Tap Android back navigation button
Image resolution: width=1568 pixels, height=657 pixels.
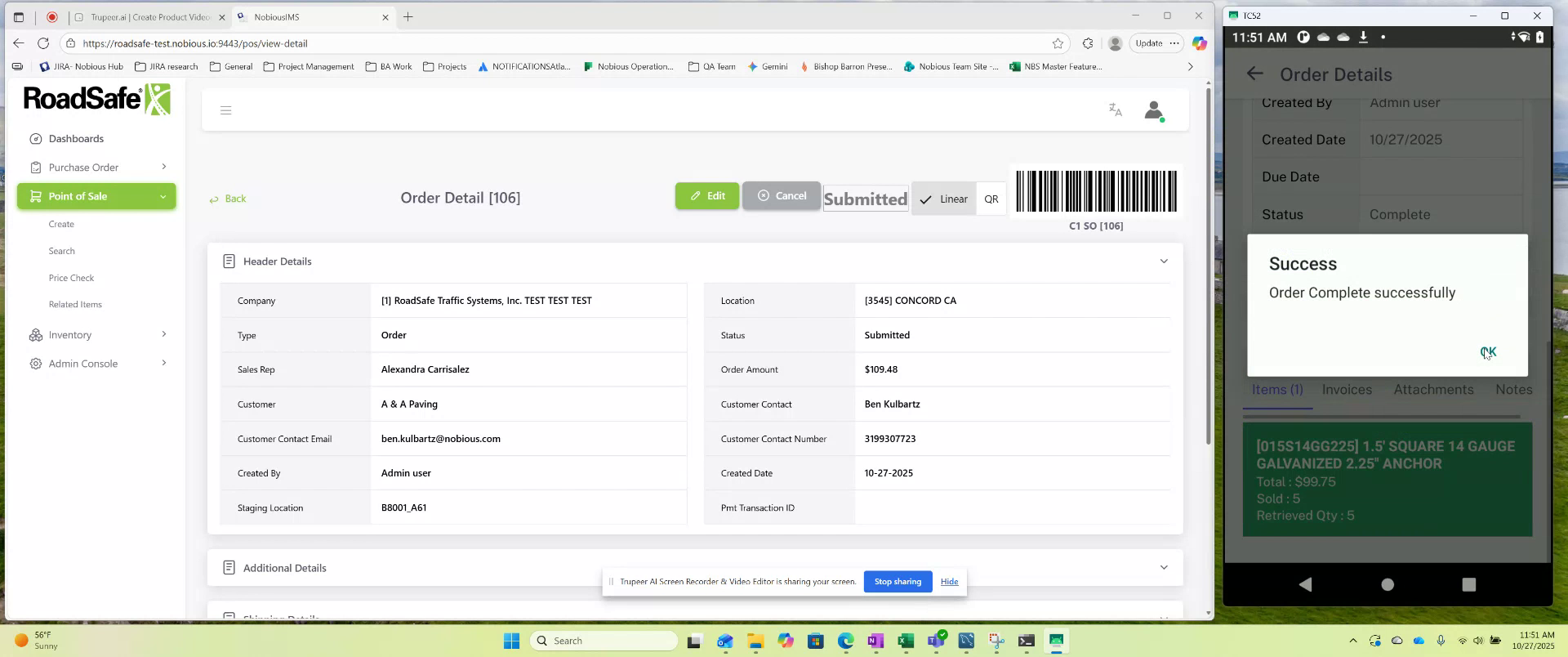point(1305,584)
